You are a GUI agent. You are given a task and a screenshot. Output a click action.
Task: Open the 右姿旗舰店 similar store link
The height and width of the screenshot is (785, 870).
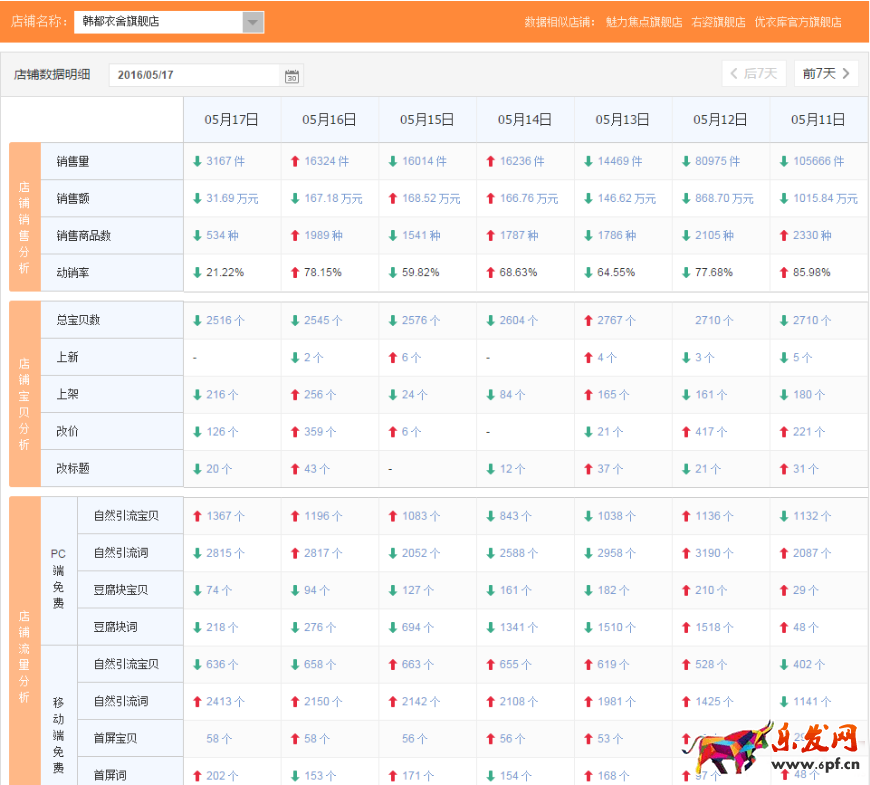tap(718, 22)
